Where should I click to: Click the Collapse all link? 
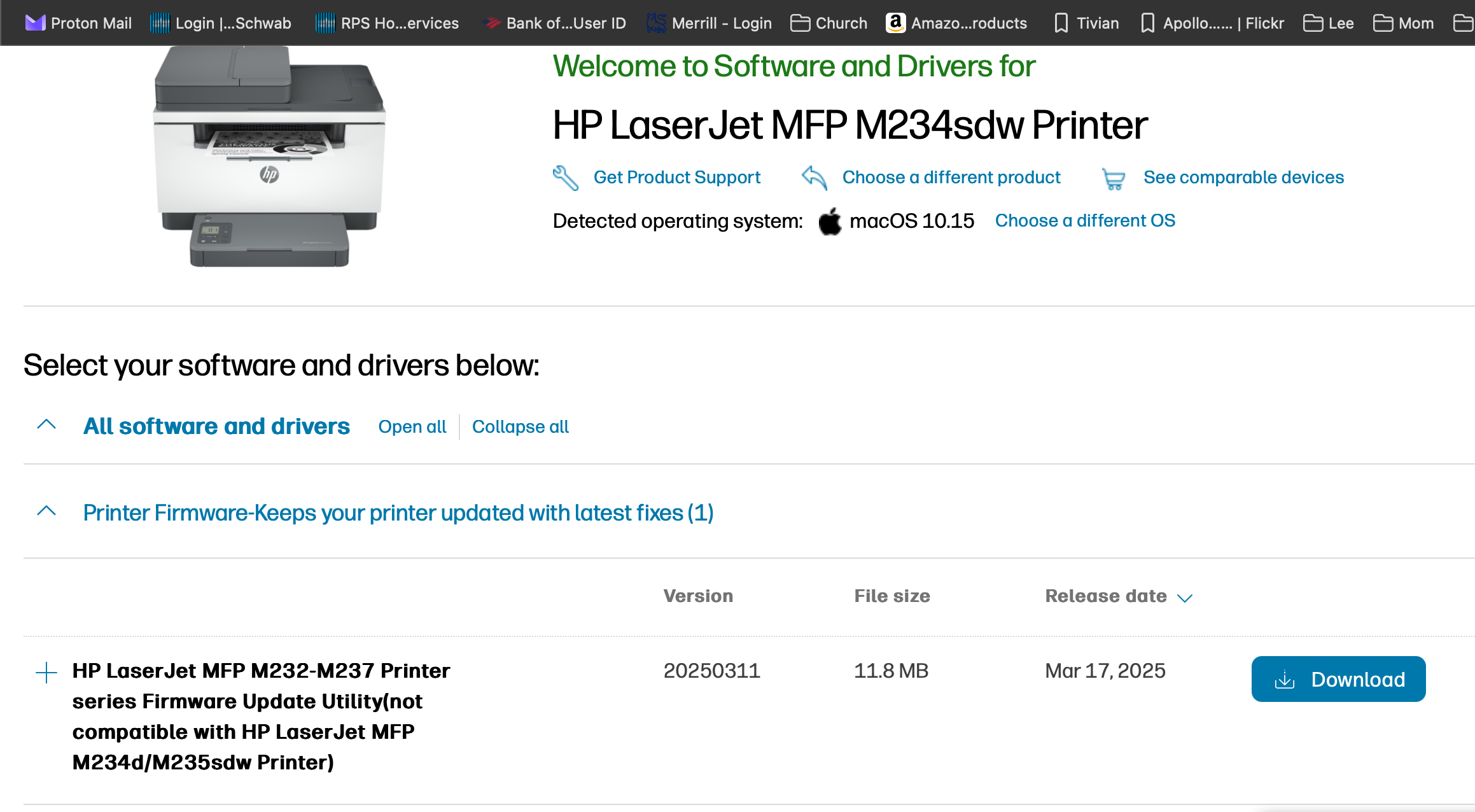(520, 427)
